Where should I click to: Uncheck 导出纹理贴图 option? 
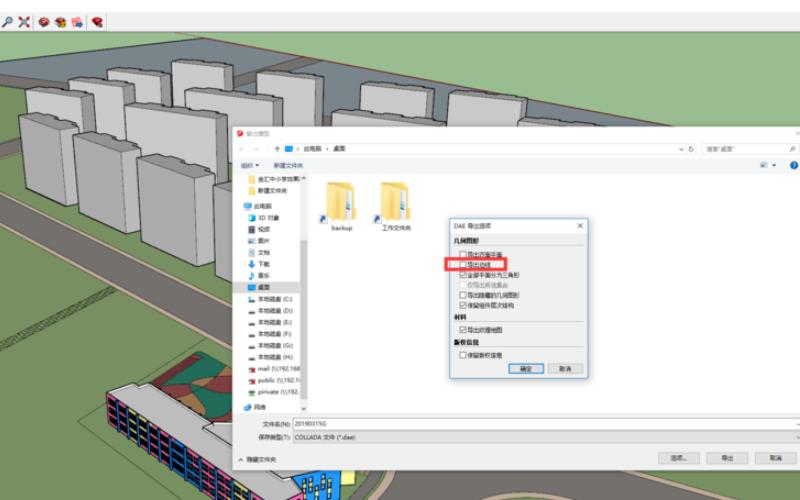coord(463,329)
